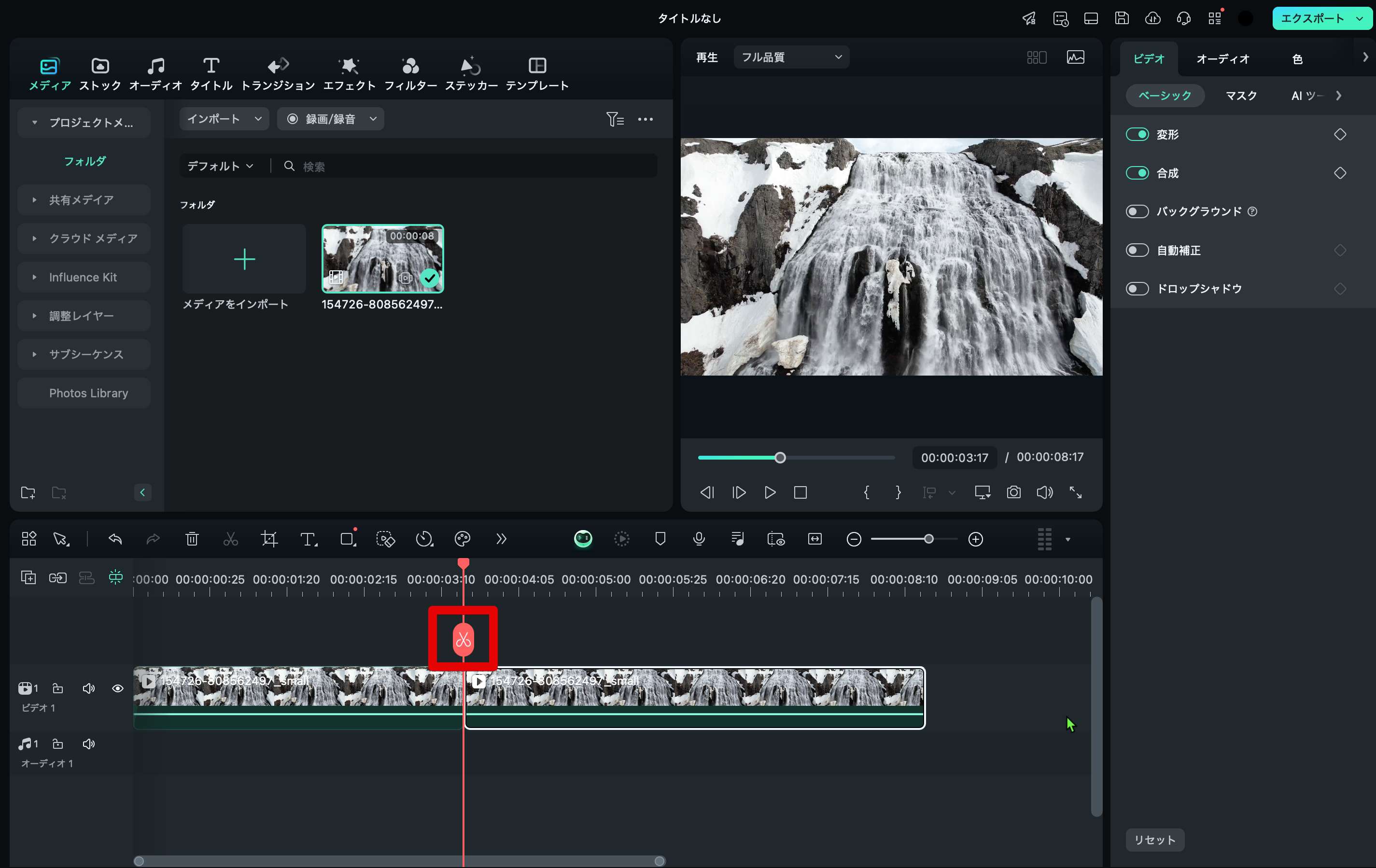The image size is (1376, 868).
Task: Zoom in timeline with plus circle
Action: [x=975, y=539]
